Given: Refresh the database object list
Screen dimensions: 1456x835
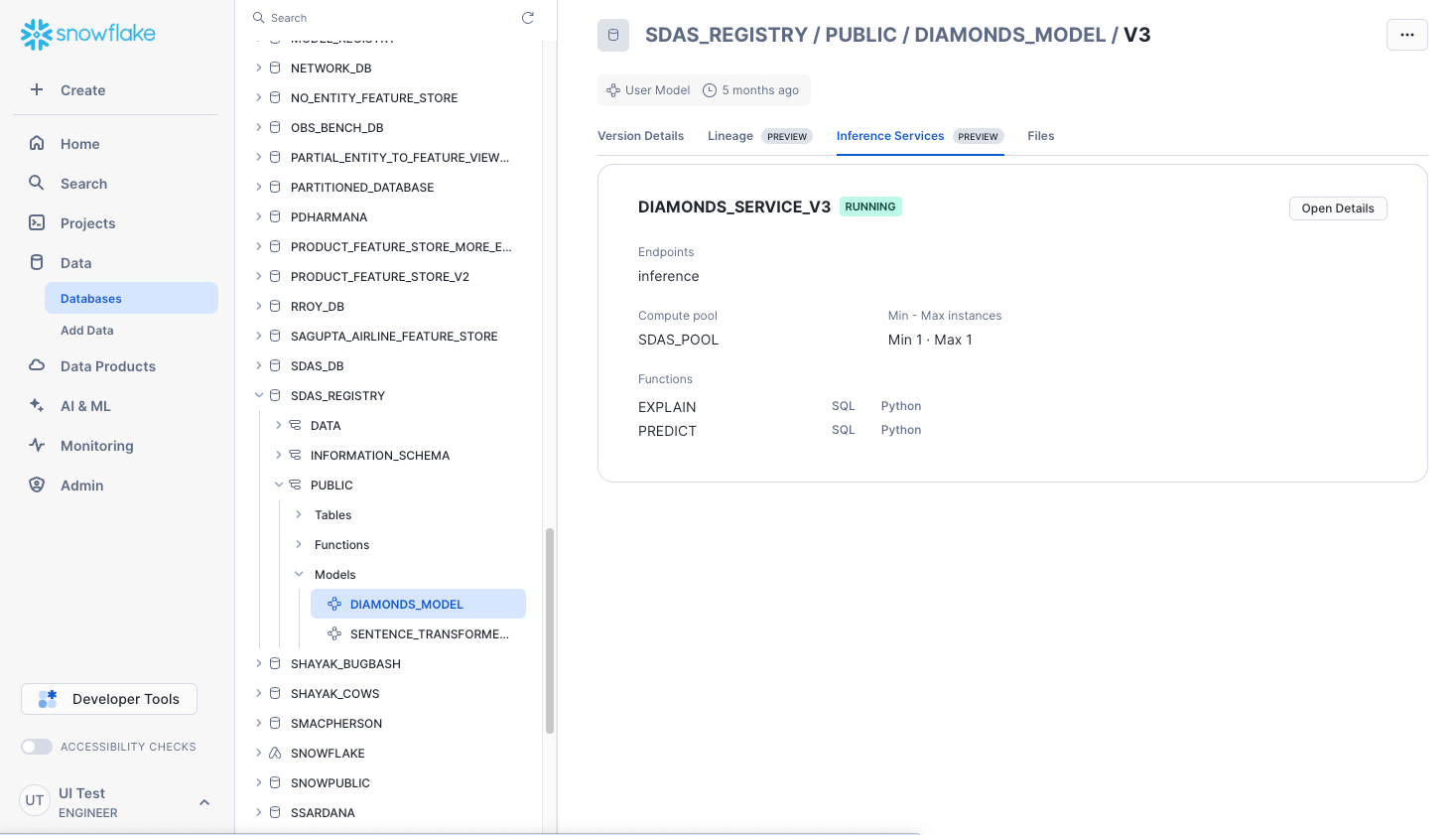Looking at the screenshot, I should tap(528, 18).
